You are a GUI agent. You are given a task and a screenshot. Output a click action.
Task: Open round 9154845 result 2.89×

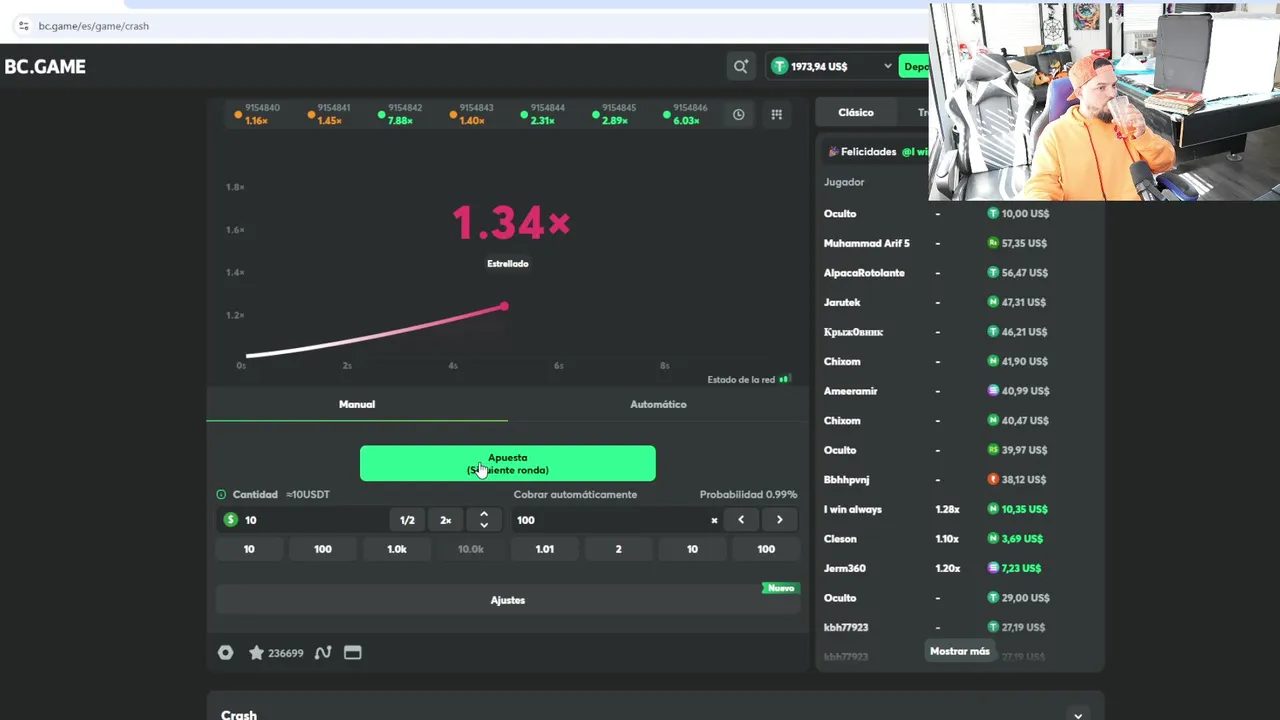[x=613, y=114]
